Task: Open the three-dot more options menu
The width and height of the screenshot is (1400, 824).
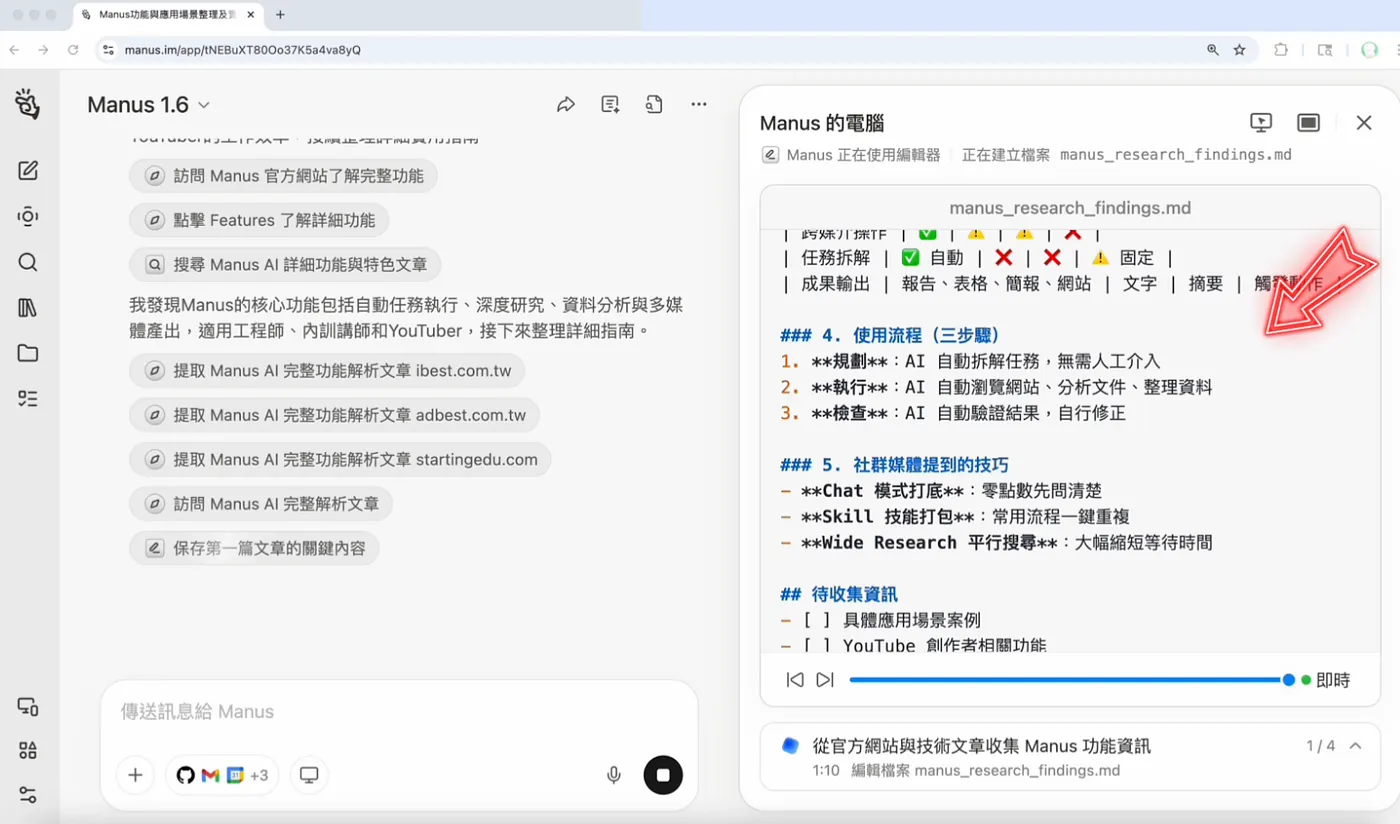Action: (x=699, y=105)
